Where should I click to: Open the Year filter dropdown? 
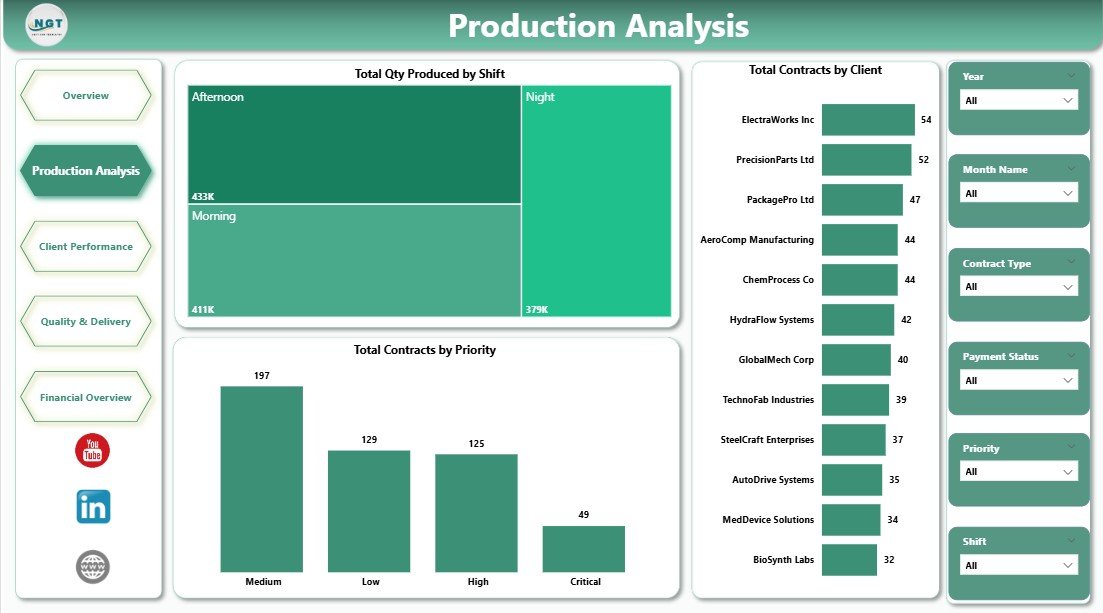click(x=1018, y=100)
